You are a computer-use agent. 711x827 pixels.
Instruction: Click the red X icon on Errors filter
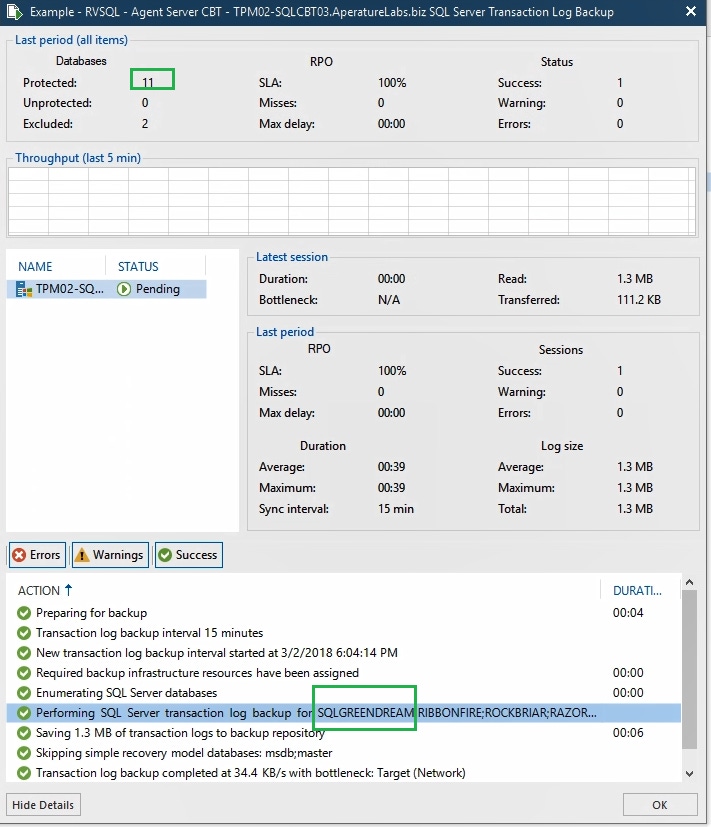[19, 555]
